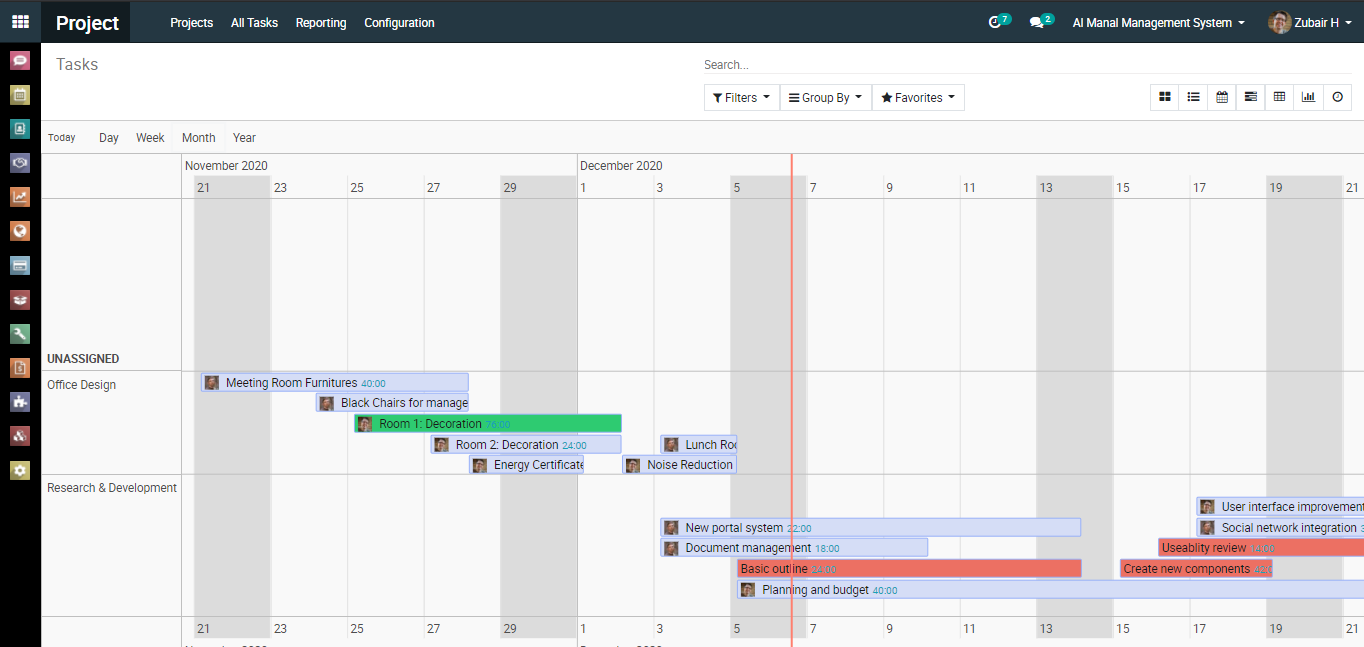The width and height of the screenshot is (1364, 647).
Task: Open the Configuration menu
Action: pos(399,22)
